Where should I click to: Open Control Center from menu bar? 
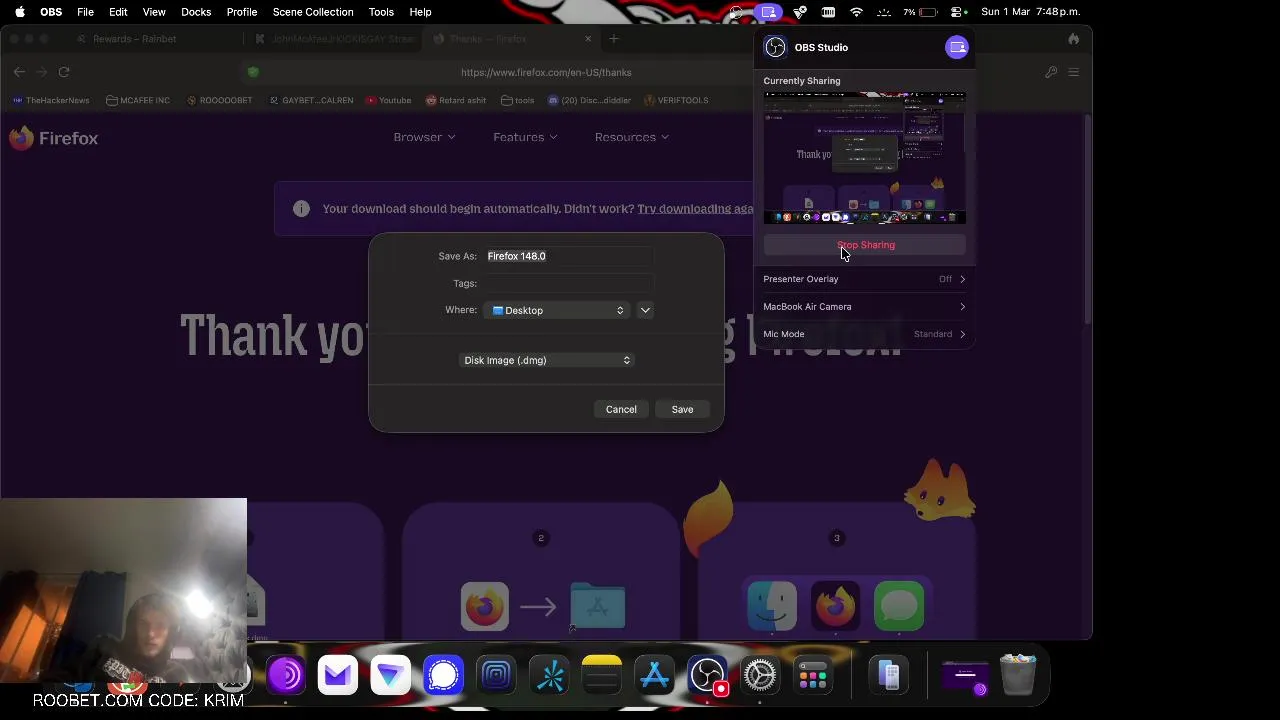point(957,12)
